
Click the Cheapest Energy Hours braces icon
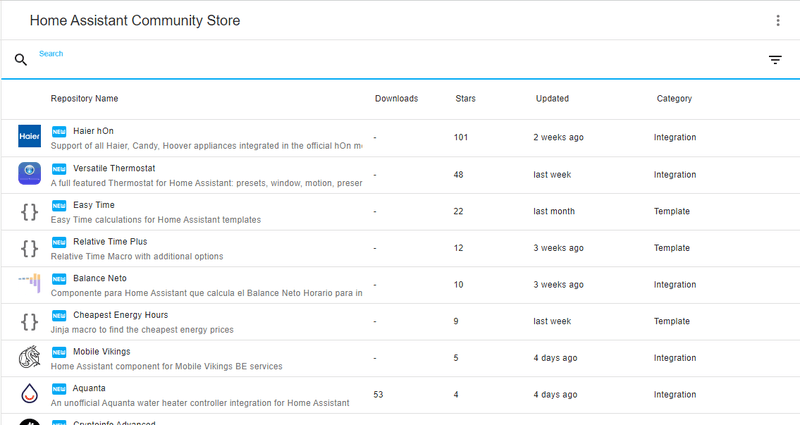pos(30,321)
